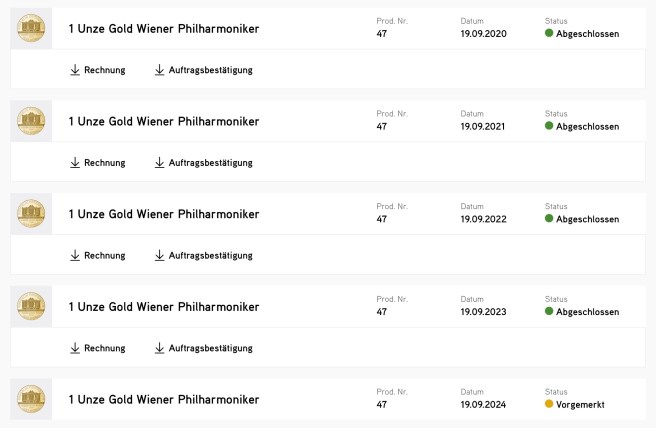Download Auftragsbestätigung for the 19.09.2021 order
The width and height of the screenshot is (656, 428).
210,162
